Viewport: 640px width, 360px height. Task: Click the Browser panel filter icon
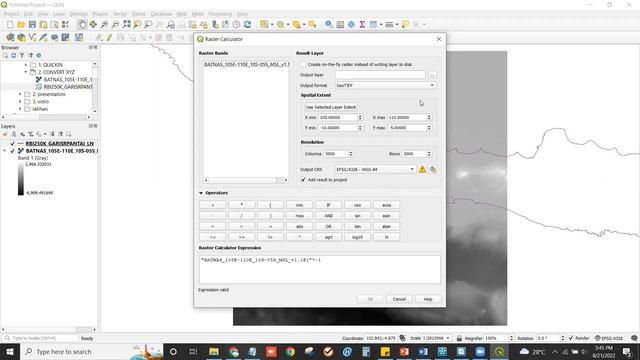[x=22, y=55]
